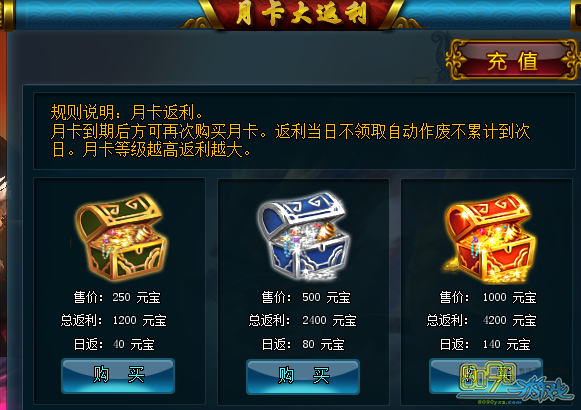Image resolution: width=581 pixels, height=410 pixels.
Task: Click the 月卡大返利 title banner
Action: (x=301, y=14)
